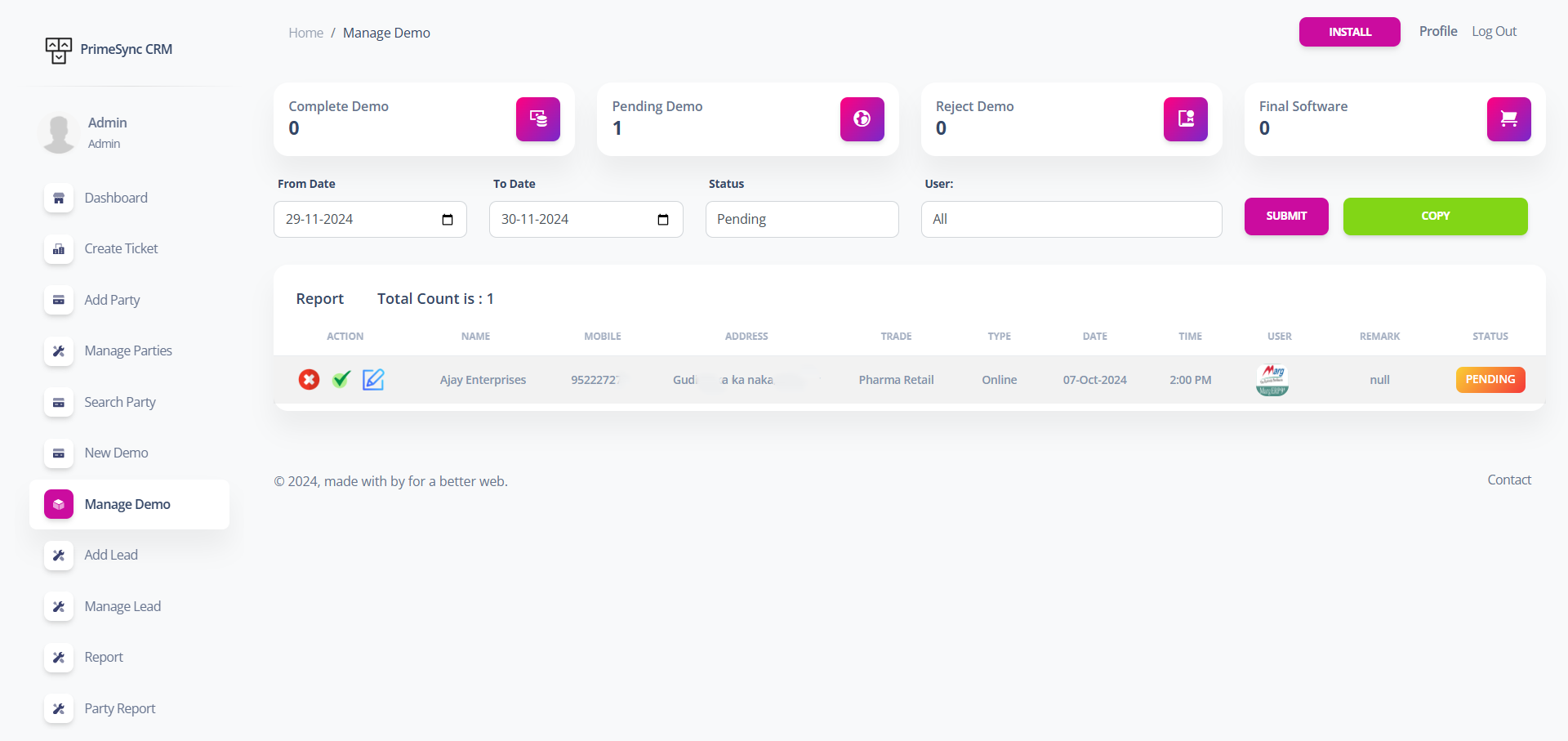
Task: Open the To Date calendar picker
Action: pyautogui.click(x=663, y=220)
